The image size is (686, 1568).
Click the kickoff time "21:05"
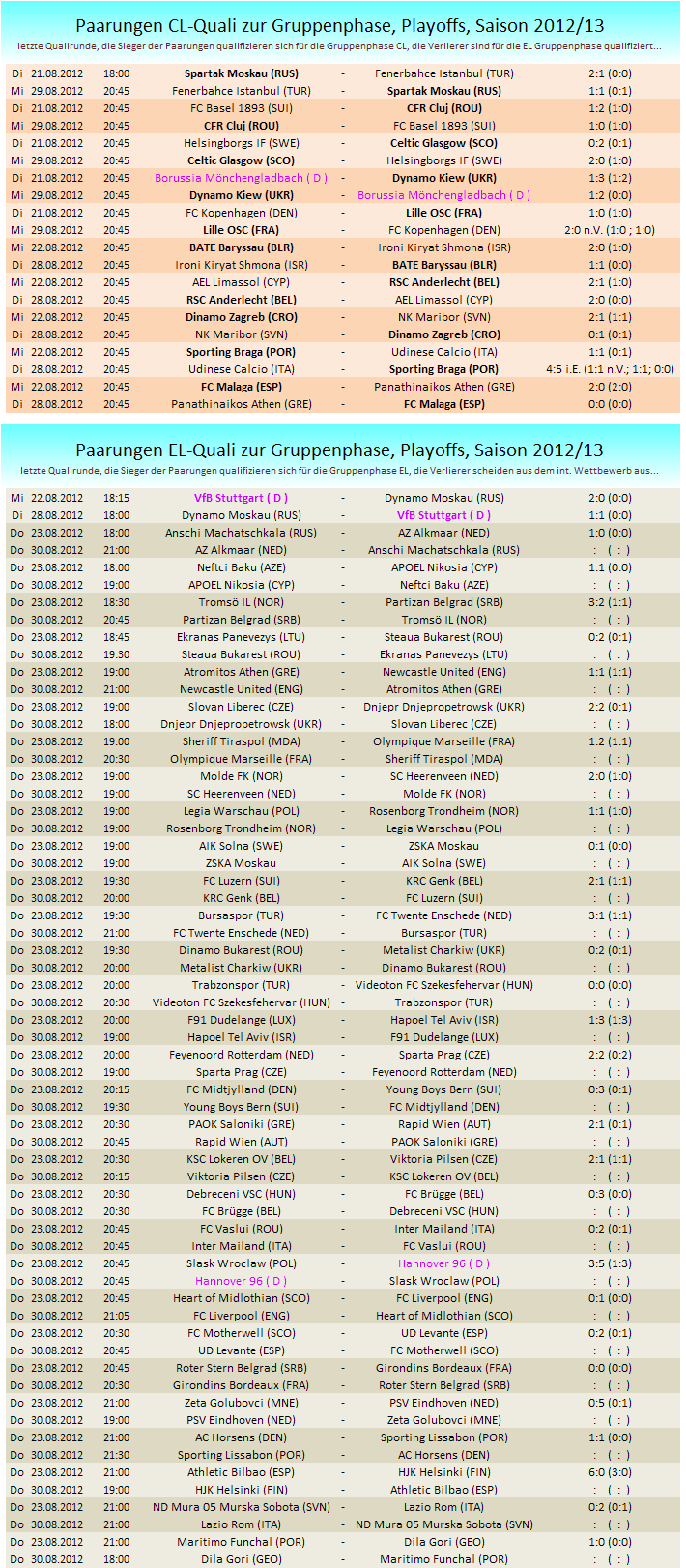[x=116, y=1316]
